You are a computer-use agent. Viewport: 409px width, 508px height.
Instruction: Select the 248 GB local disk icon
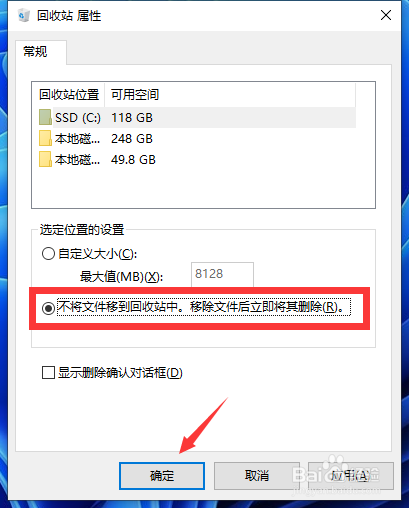(x=45, y=138)
